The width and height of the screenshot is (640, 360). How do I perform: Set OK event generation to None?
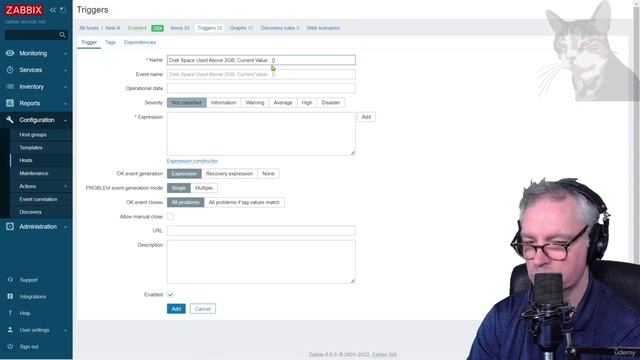click(268, 173)
